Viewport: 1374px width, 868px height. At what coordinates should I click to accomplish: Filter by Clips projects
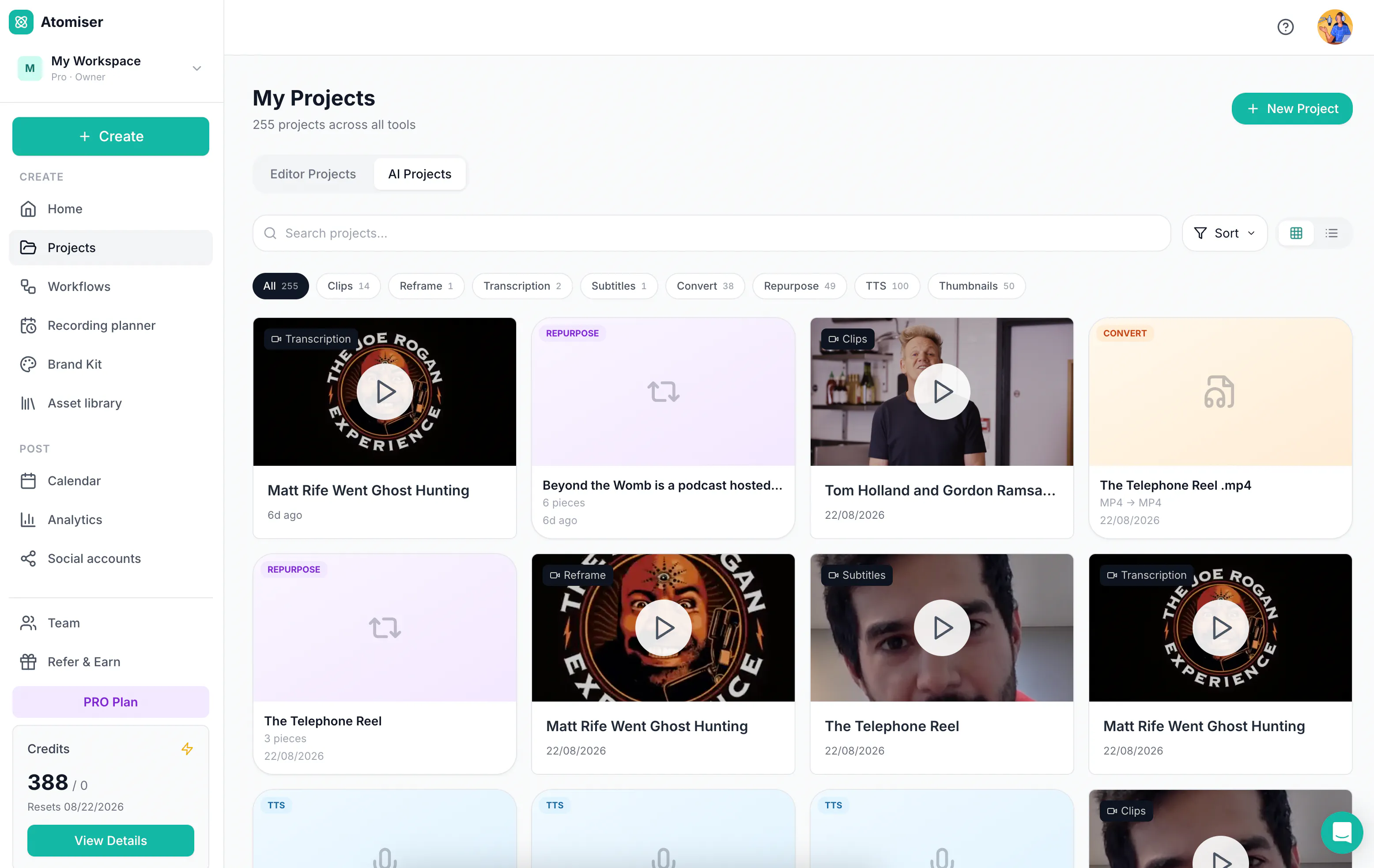click(x=349, y=286)
